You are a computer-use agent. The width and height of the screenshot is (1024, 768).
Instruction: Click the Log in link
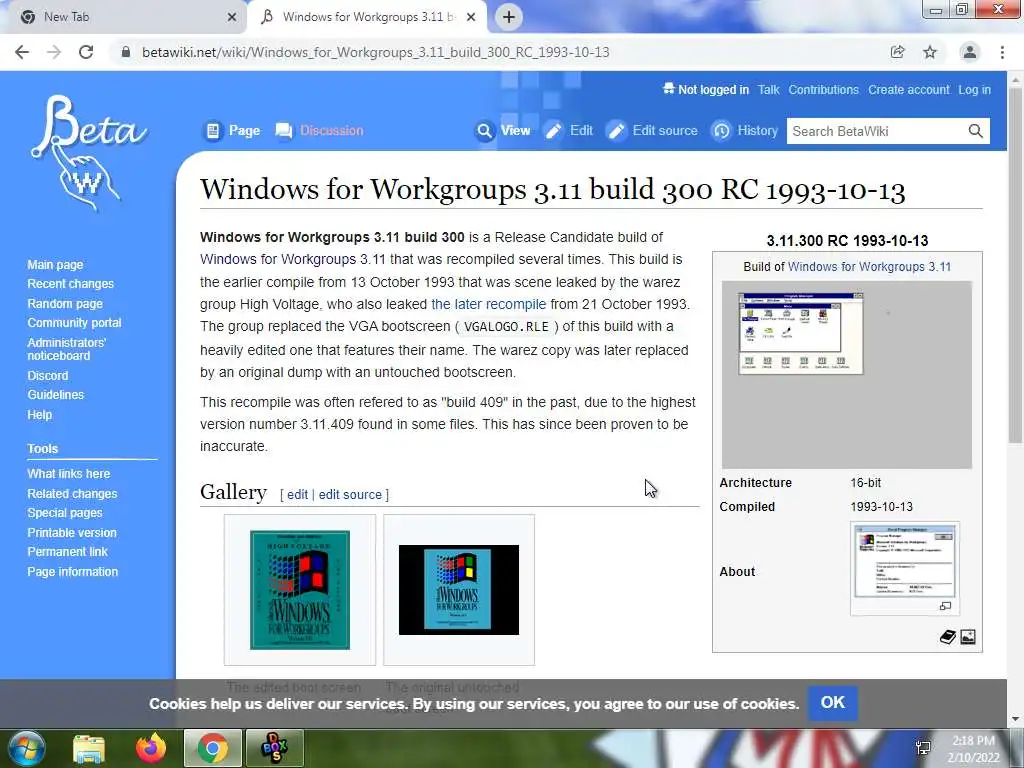click(974, 90)
